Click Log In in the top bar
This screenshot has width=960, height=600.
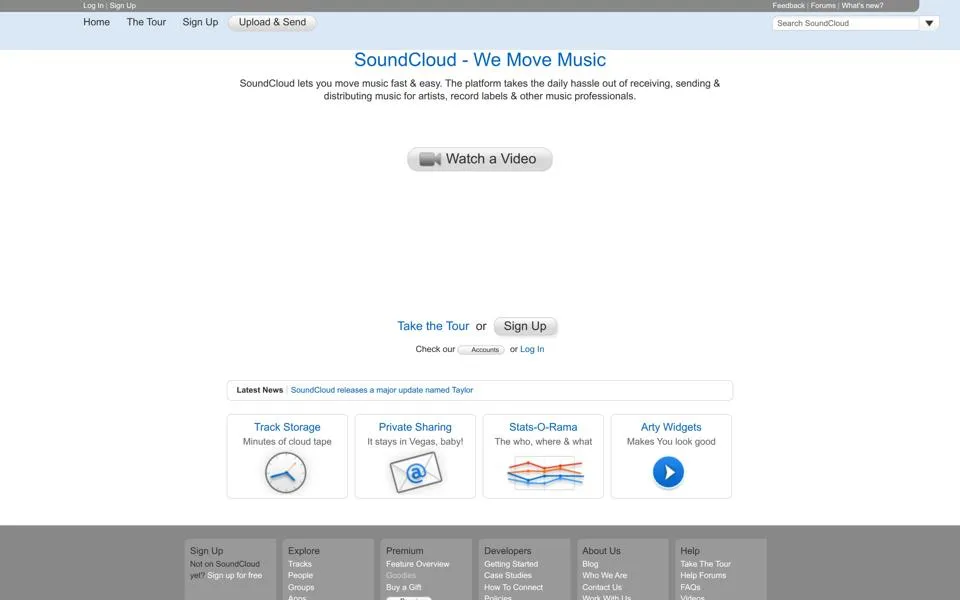point(93,6)
